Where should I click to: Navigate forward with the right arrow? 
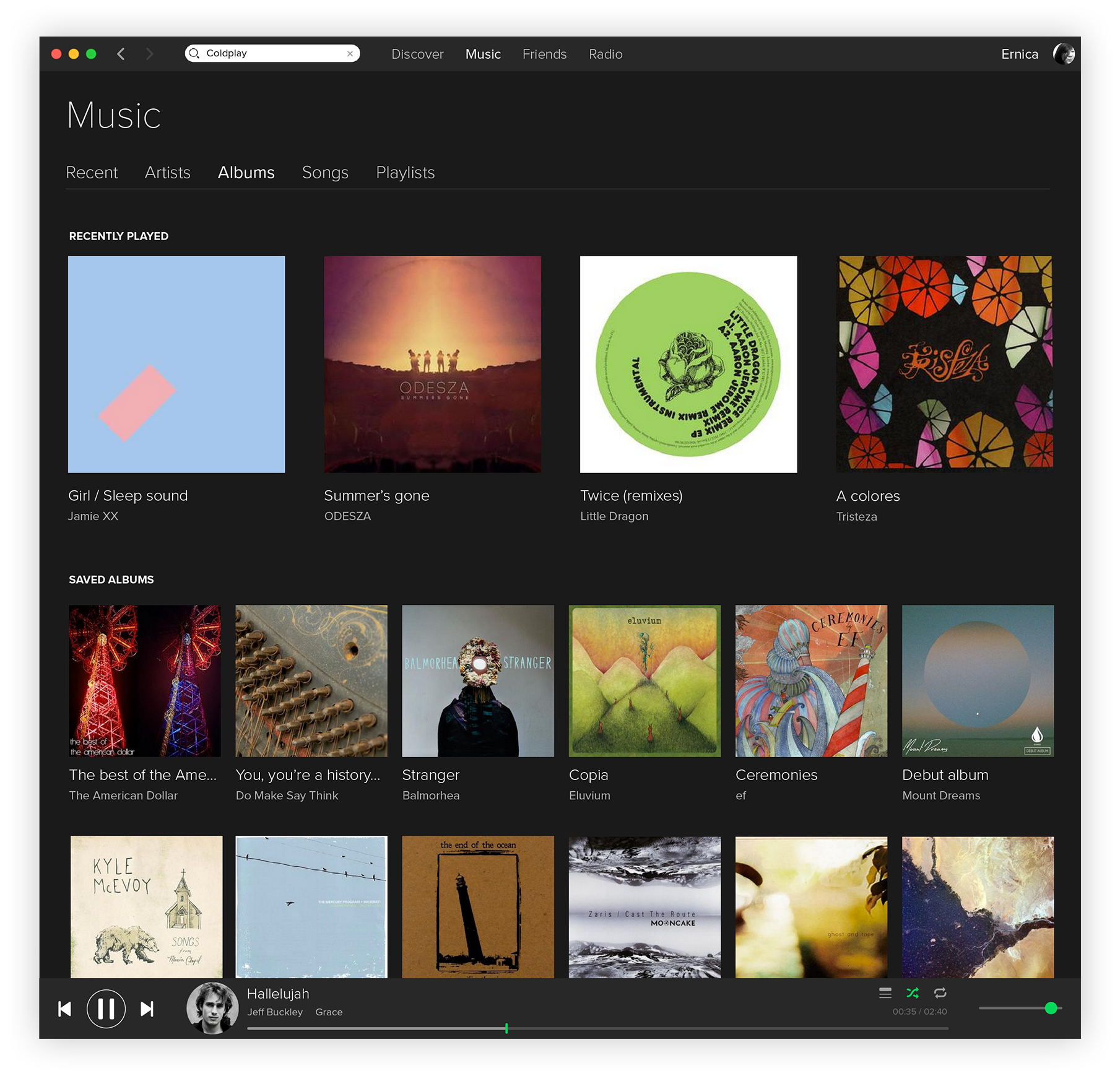coord(149,54)
